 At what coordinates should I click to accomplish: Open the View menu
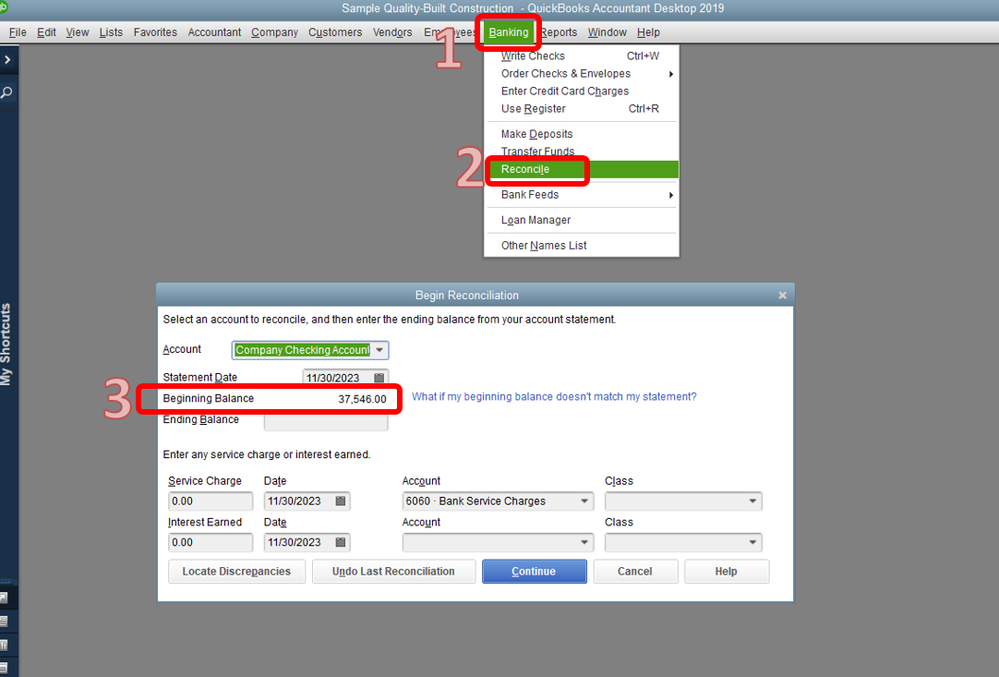point(77,32)
